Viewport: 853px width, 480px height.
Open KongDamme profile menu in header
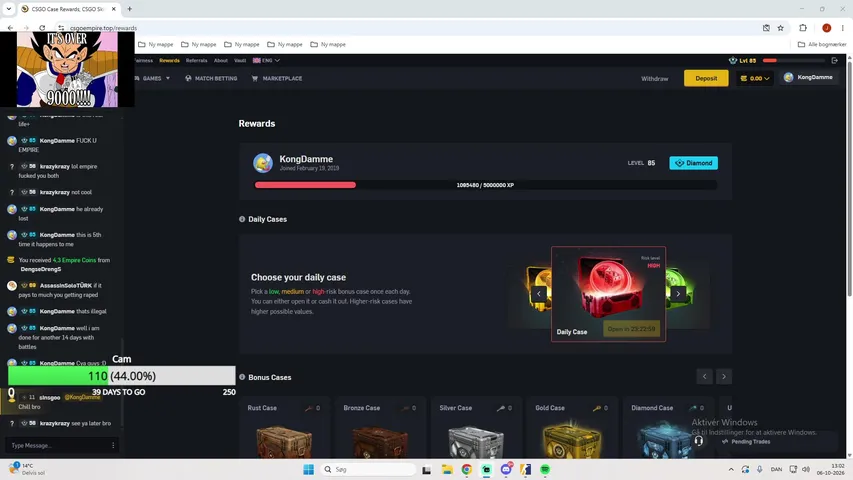coord(808,77)
